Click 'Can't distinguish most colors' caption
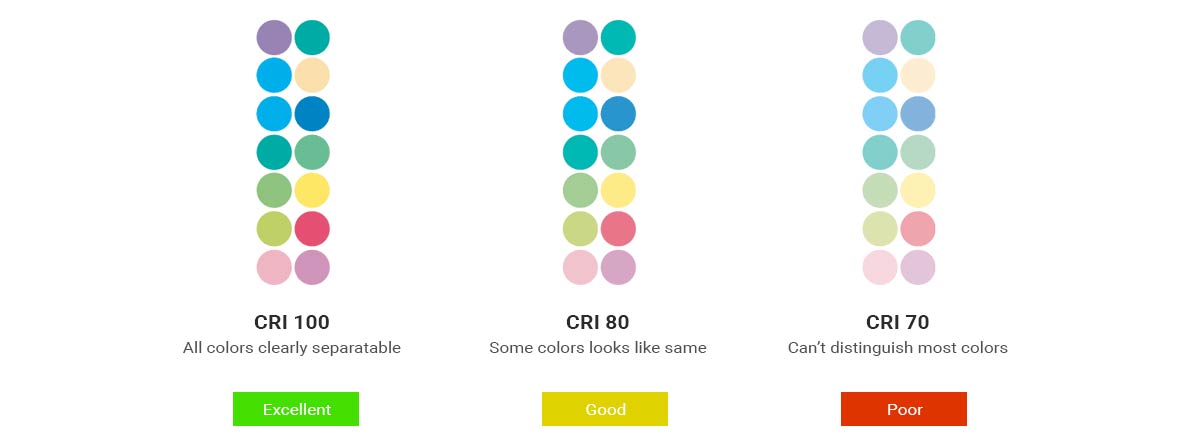 898,348
